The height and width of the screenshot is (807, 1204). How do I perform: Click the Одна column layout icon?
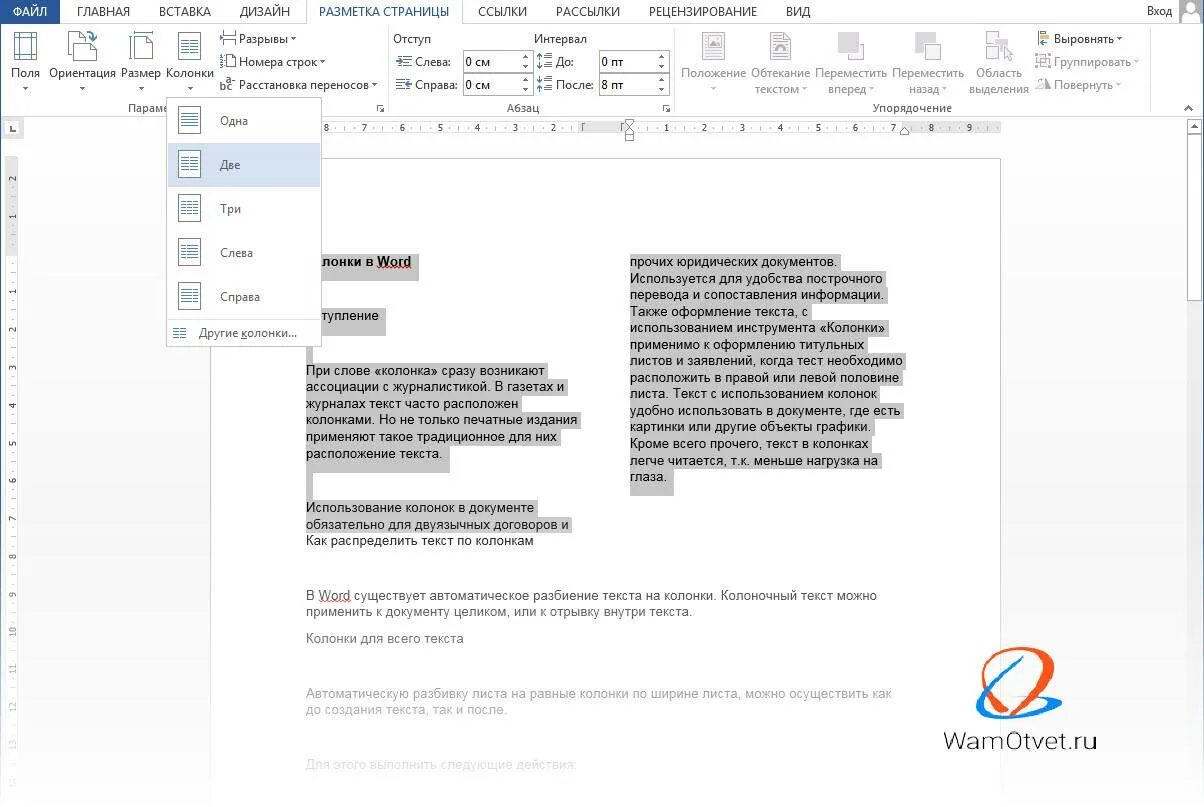(x=190, y=121)
